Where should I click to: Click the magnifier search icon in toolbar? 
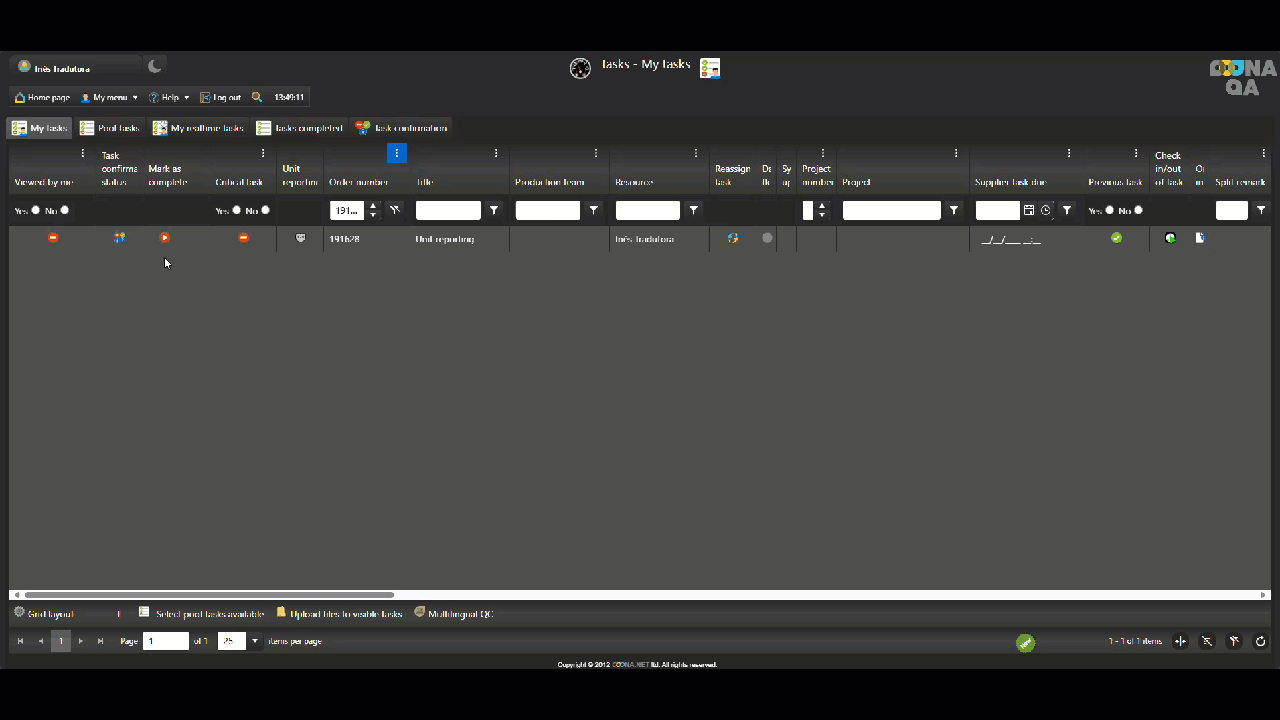[257, 97]
